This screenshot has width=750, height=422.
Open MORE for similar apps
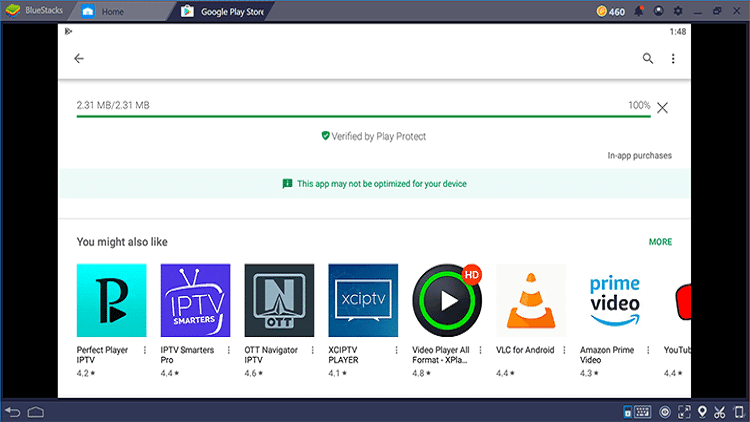(660, 242)
